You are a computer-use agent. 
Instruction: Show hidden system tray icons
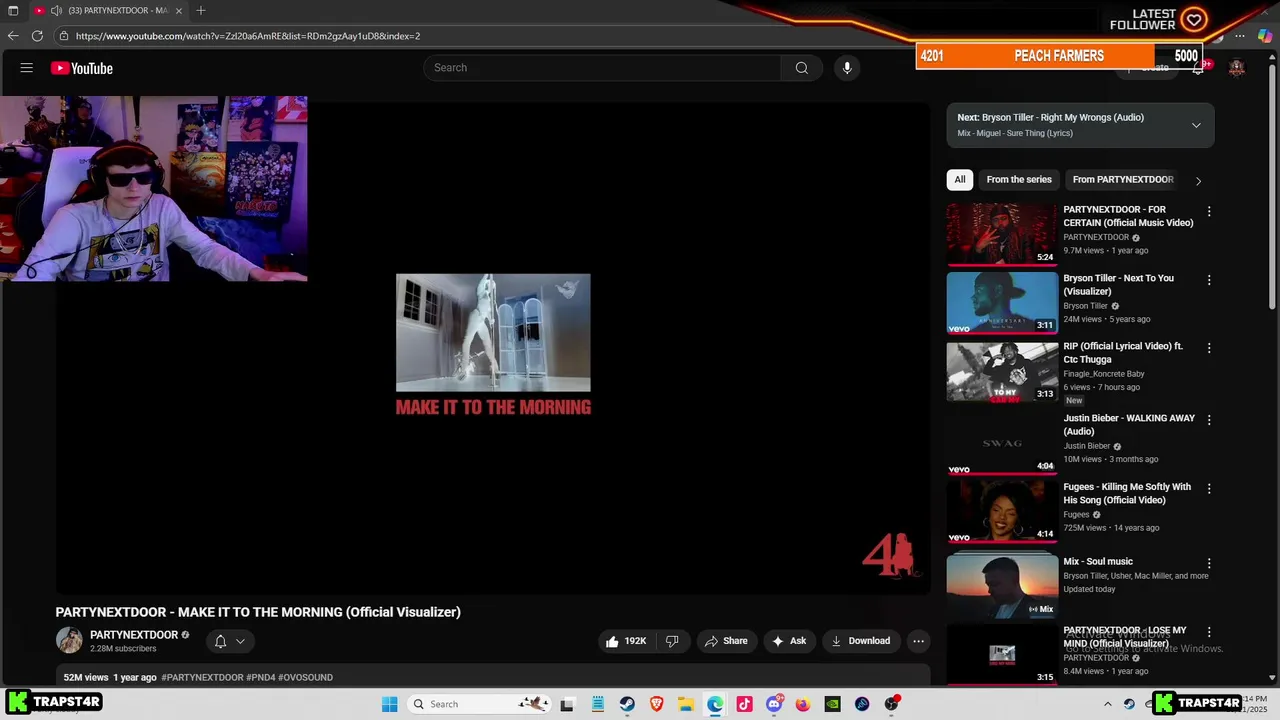(1107, 704)
